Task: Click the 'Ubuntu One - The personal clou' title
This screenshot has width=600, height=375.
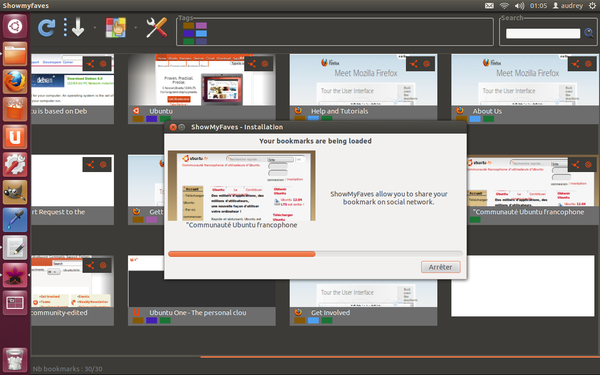Action: (x=198, y=313)
